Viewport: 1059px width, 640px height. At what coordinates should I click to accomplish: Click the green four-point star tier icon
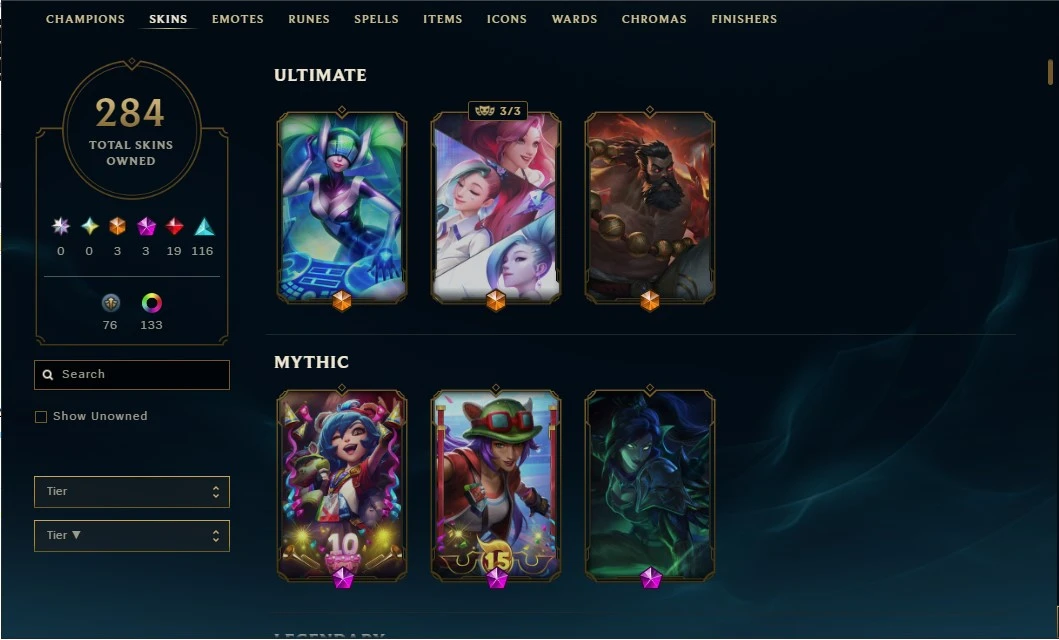pyautogui.click(x=89, y=227)
